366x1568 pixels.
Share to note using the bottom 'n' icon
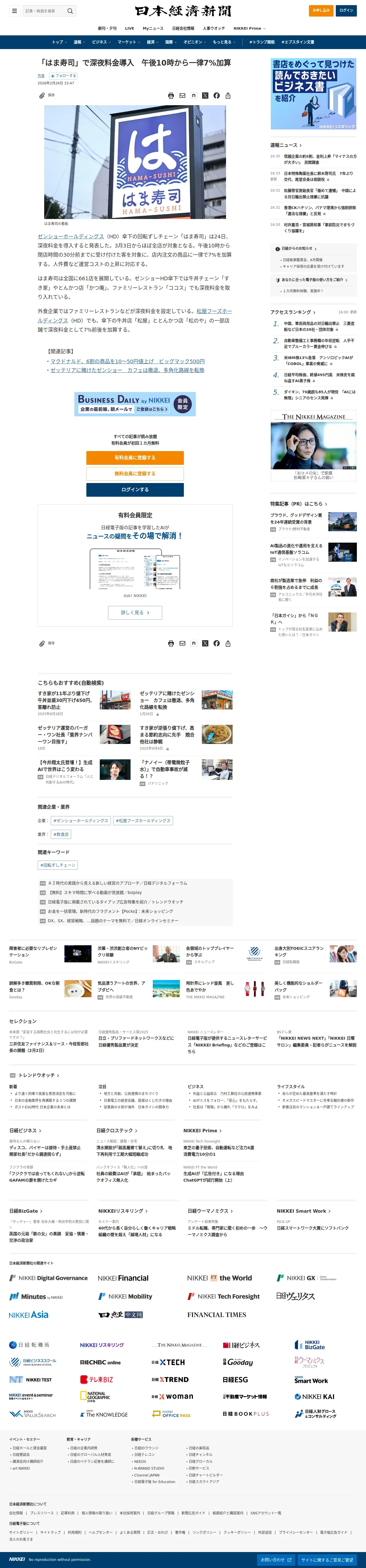[194, 643]
